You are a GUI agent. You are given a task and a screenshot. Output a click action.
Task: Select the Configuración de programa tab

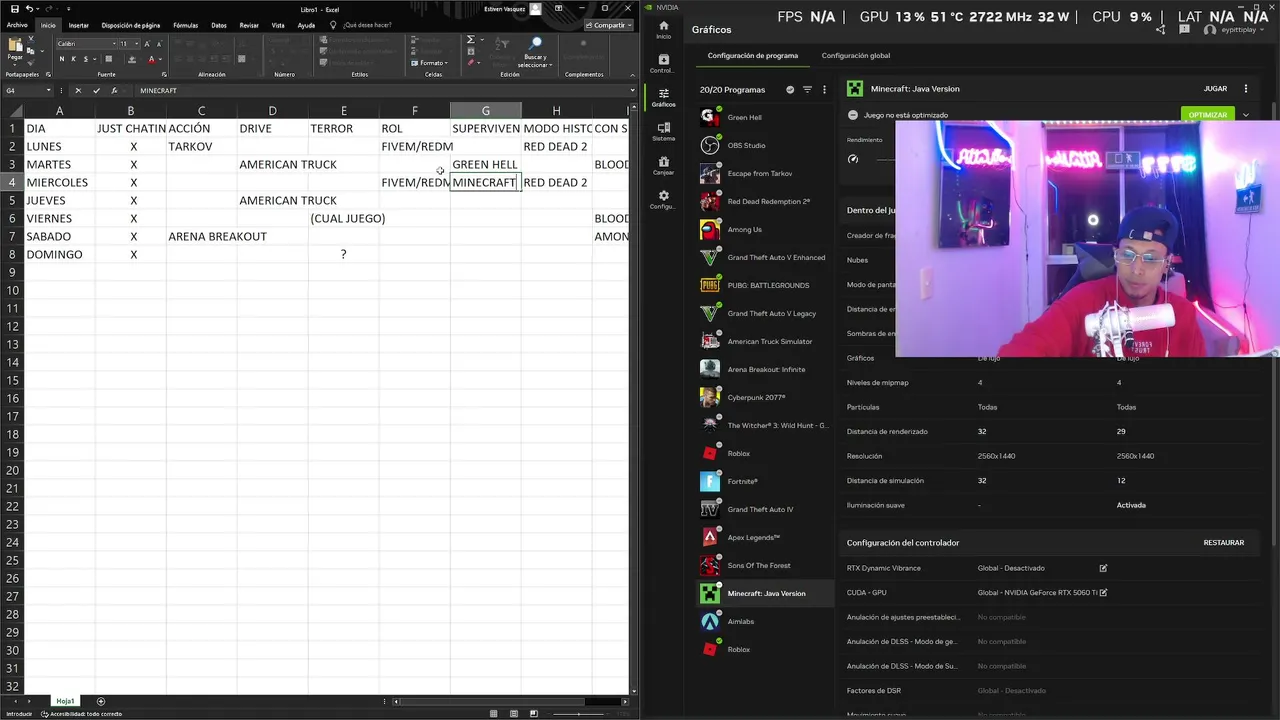click(x=752, y=56)
